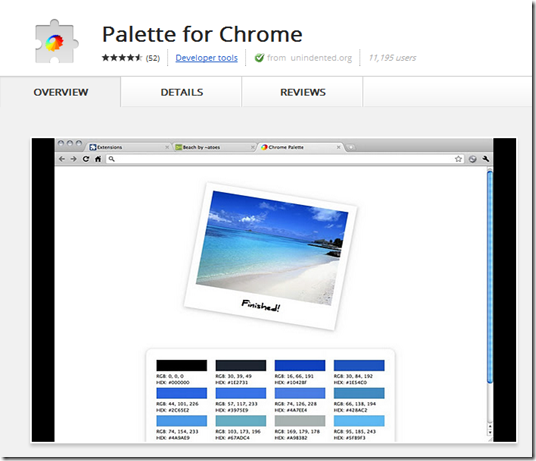This screenshot has width=536, height=461.
Task: Open the REVIEWS tab
Action: coord(303,92)
